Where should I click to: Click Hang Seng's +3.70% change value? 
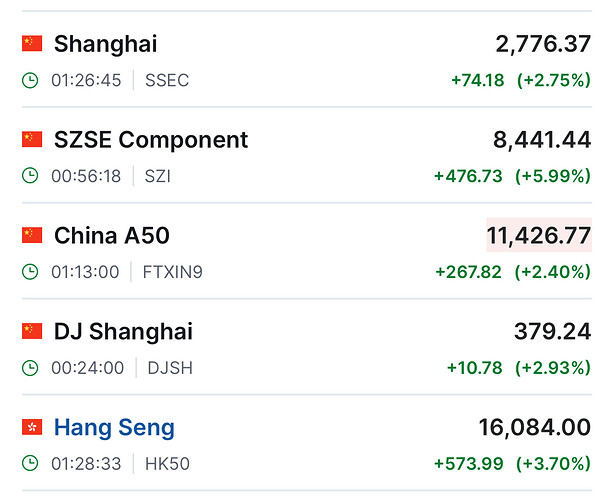[x=553, y=464]
